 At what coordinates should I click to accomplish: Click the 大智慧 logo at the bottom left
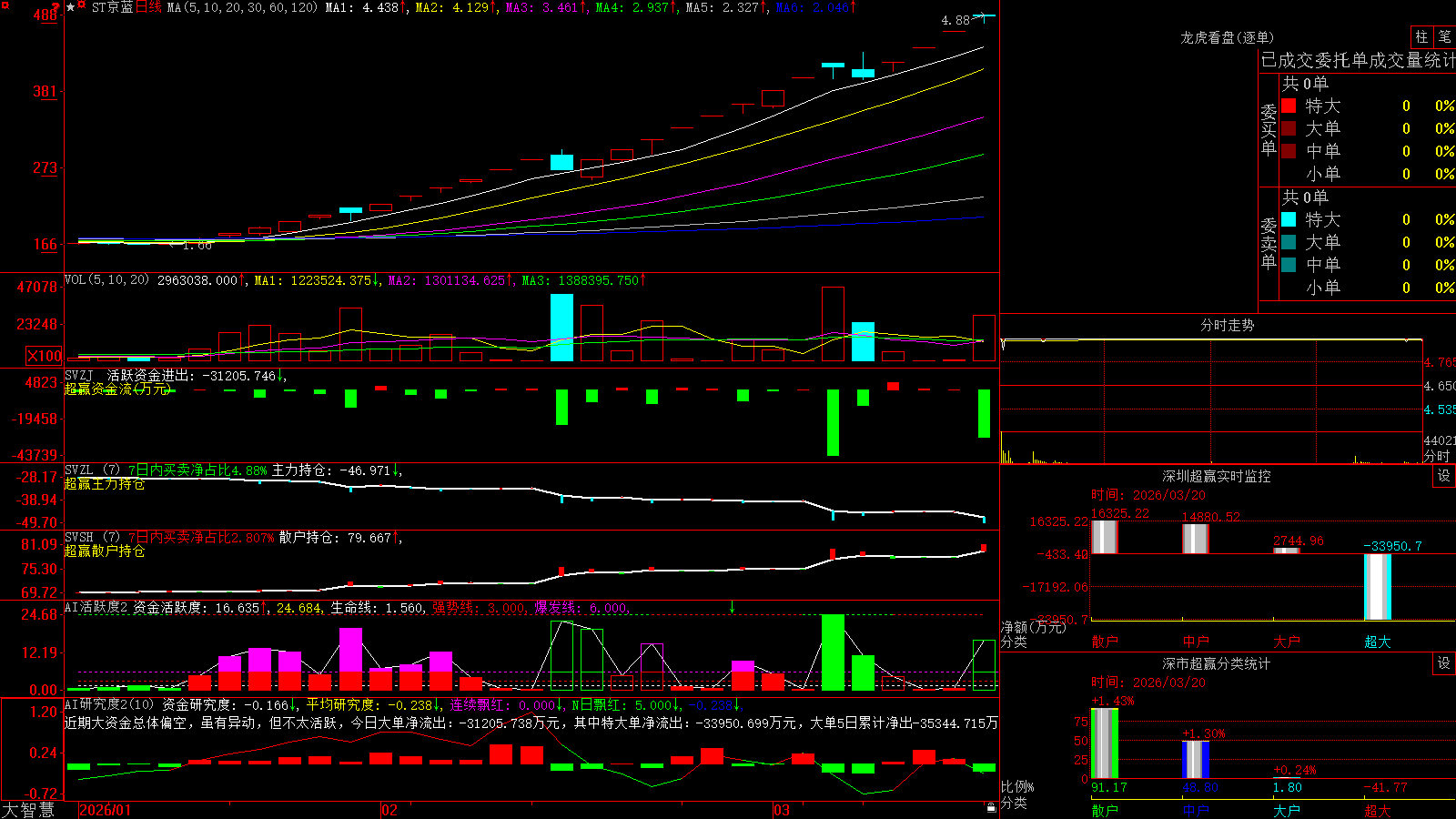(x=28, y=809)
